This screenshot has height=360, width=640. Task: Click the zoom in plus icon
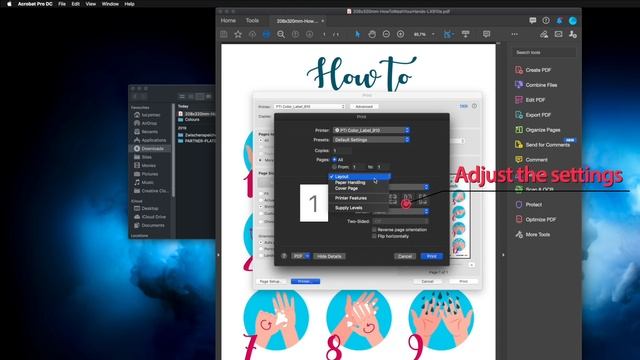click(400, 34)
